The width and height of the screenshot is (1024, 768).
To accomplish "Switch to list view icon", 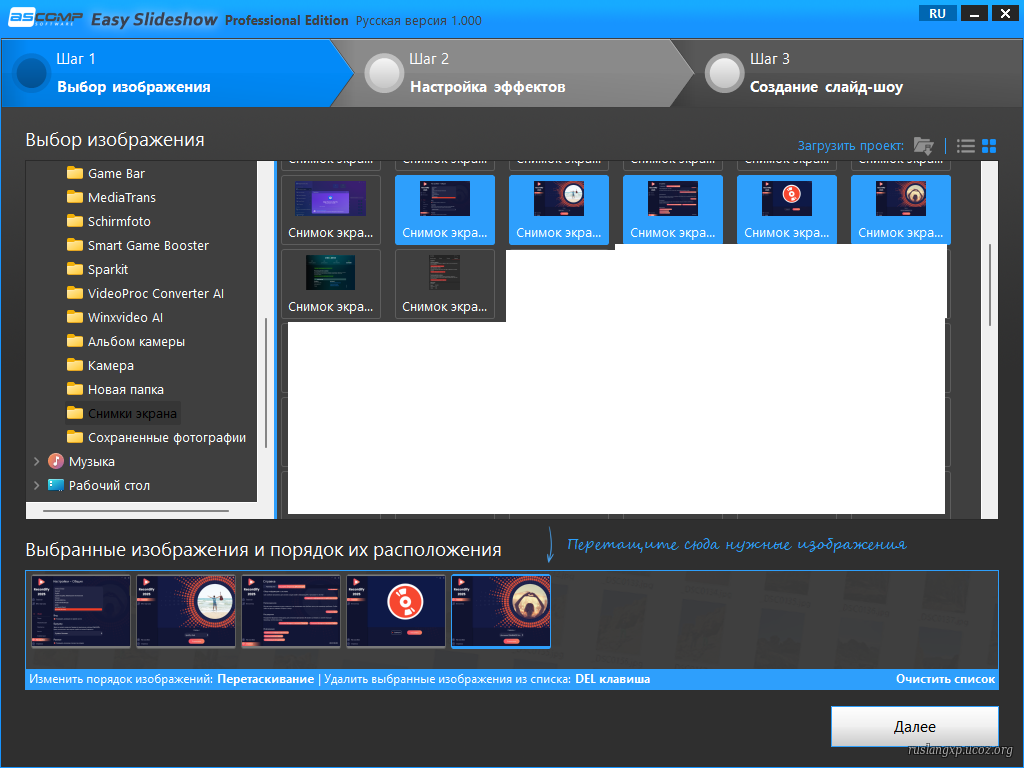I will pyautogui.click(x=965, y=146).
